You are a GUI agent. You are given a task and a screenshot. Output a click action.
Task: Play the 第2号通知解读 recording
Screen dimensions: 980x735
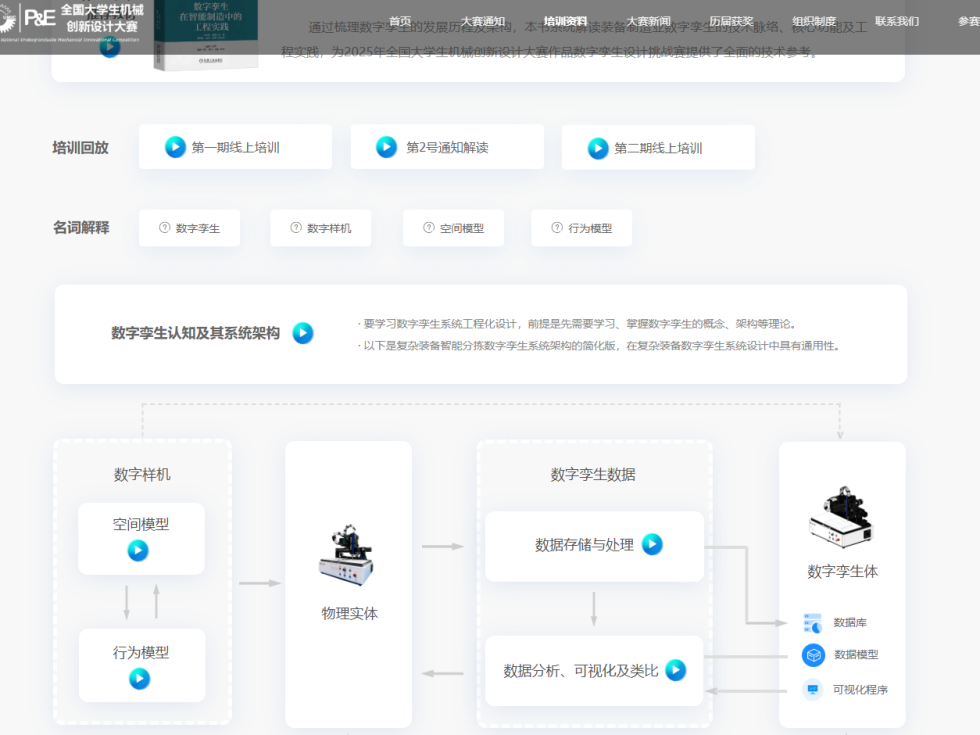coord(387,146)
